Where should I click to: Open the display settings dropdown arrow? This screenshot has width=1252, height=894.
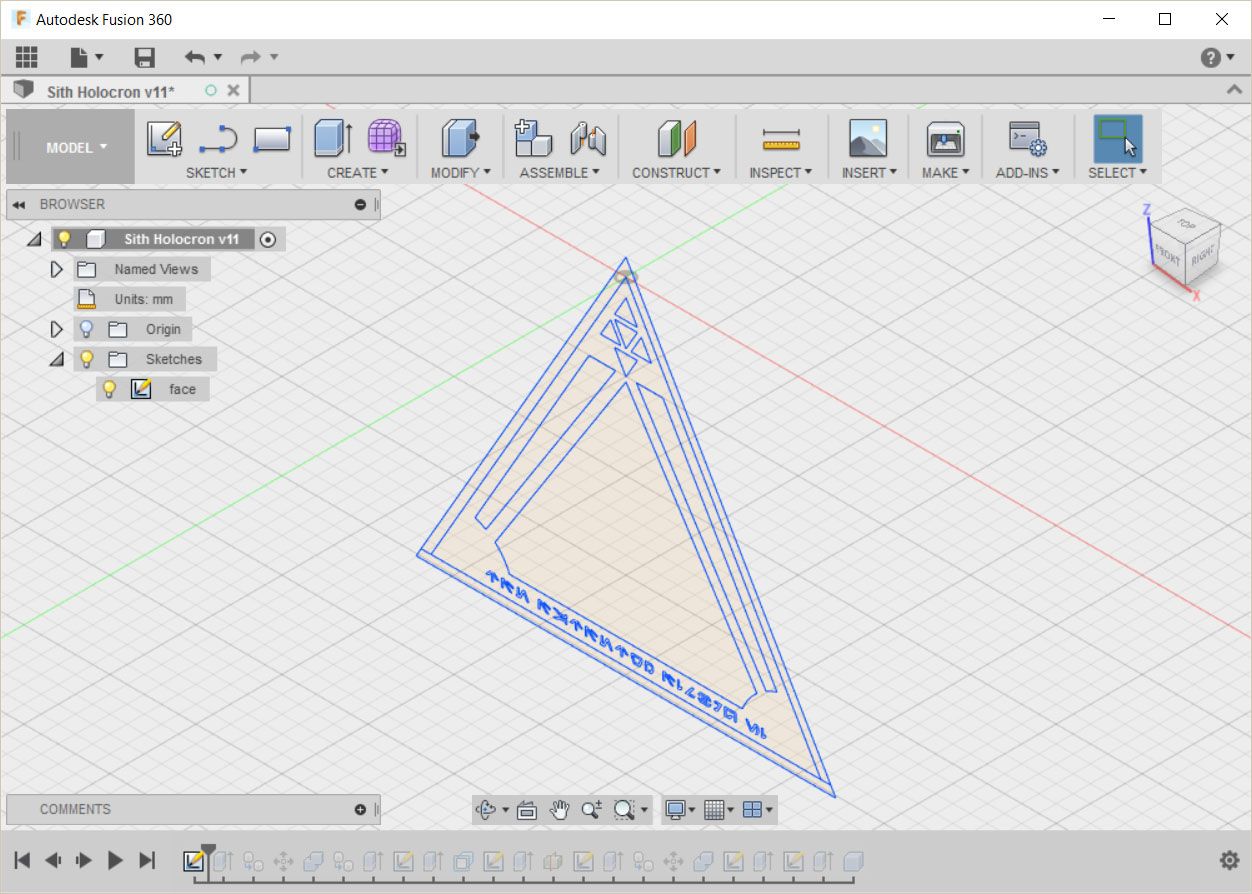pyautogui.click(x=693, y=810)
